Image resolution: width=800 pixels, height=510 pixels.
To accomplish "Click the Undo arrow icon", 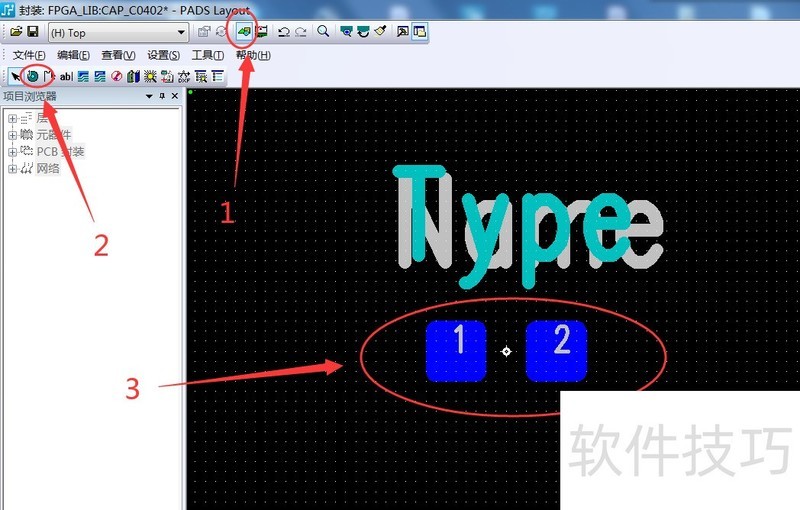I will pyautogui.click(x=283, y=32).
